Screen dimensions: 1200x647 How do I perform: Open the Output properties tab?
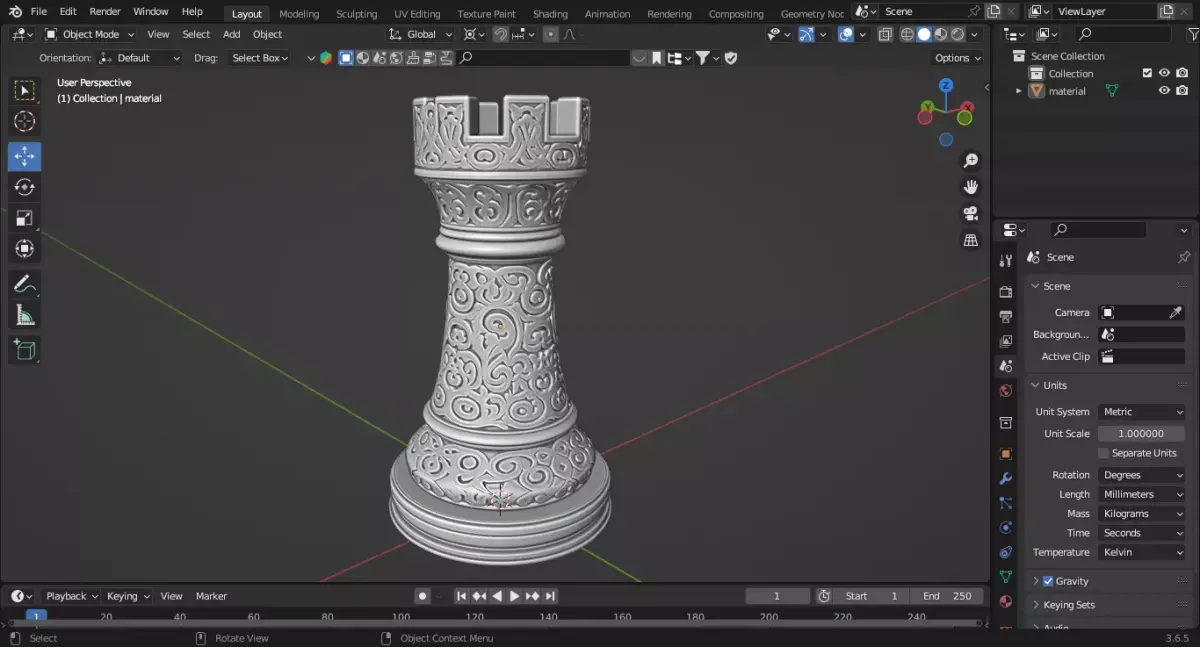point(1006,317)
